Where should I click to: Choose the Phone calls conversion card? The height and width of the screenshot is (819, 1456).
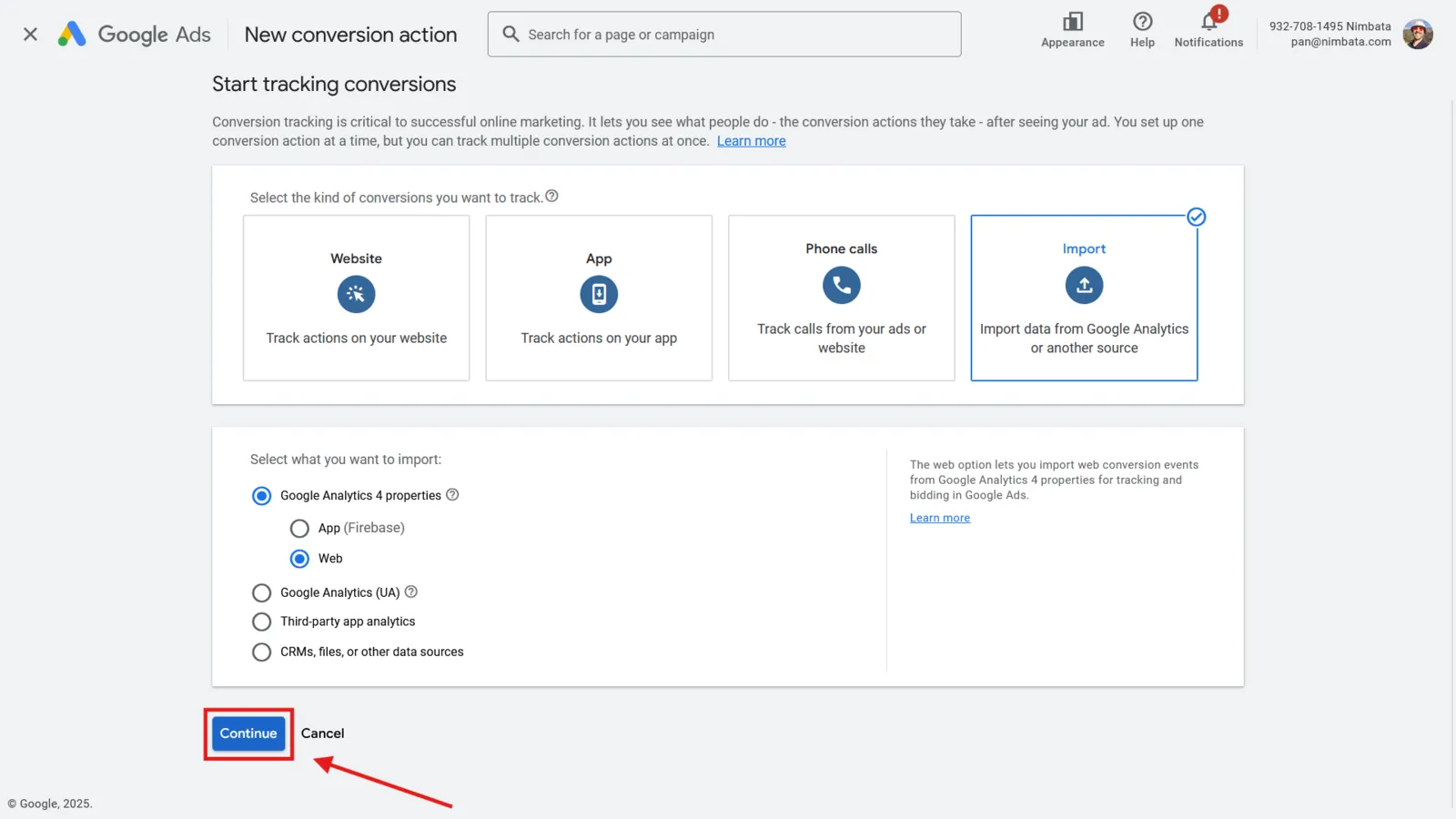click(x=842, y=298)
